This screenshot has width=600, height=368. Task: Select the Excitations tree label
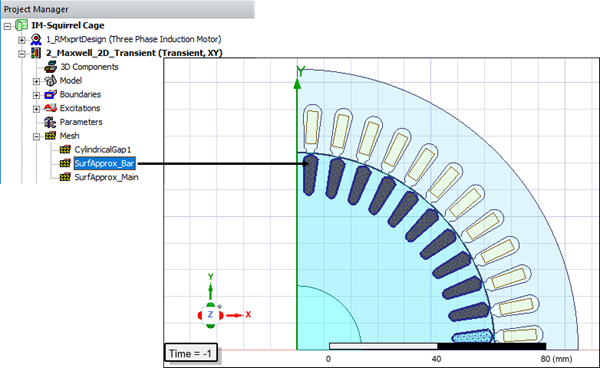point(80,108)
